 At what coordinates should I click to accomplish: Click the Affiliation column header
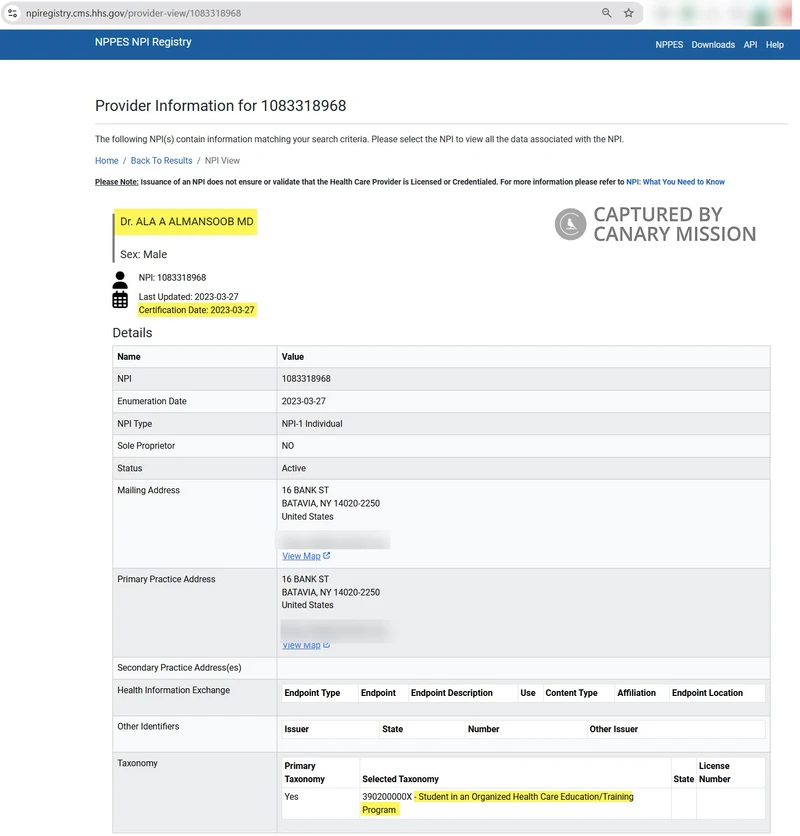pos(636,693)
